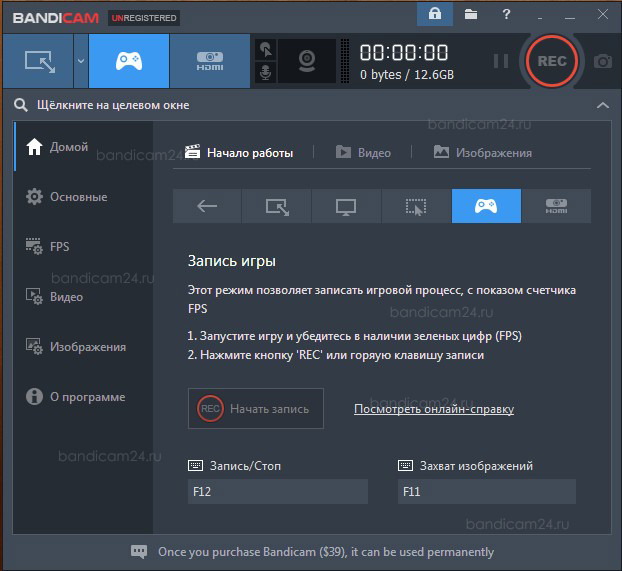Select HDMI device recording mode in top toolbar

(x=210, y=61)
